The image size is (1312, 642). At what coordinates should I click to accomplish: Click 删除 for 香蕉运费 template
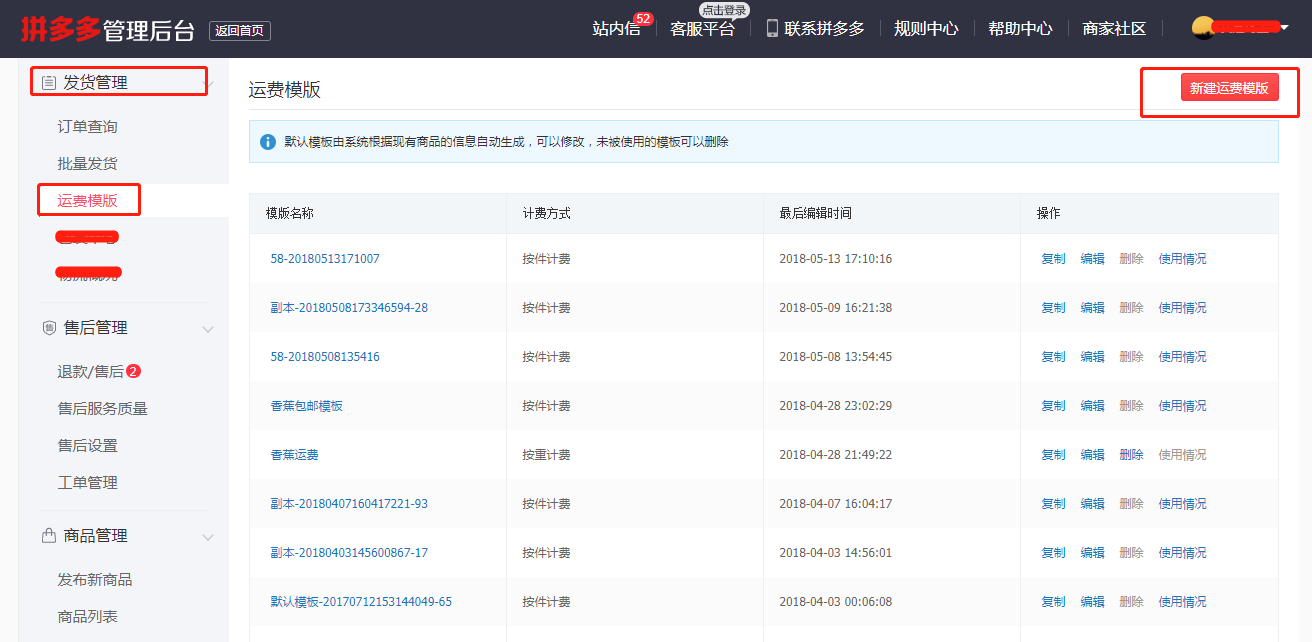[1132, 455]
